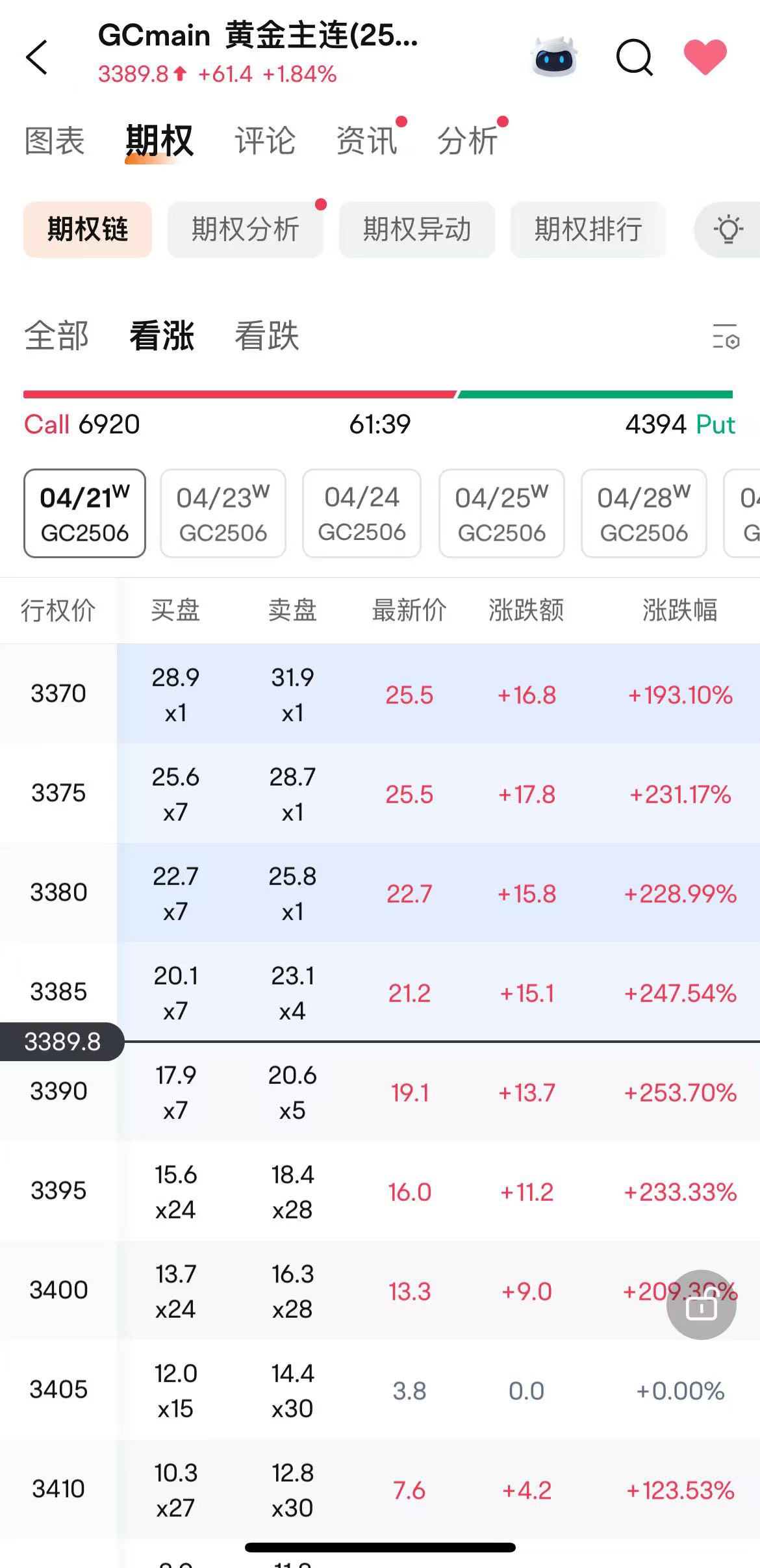Viewport: 760px width, 1568px height.
Task: Pick the 04/28 weekly expiry
Action: point(644,513)
